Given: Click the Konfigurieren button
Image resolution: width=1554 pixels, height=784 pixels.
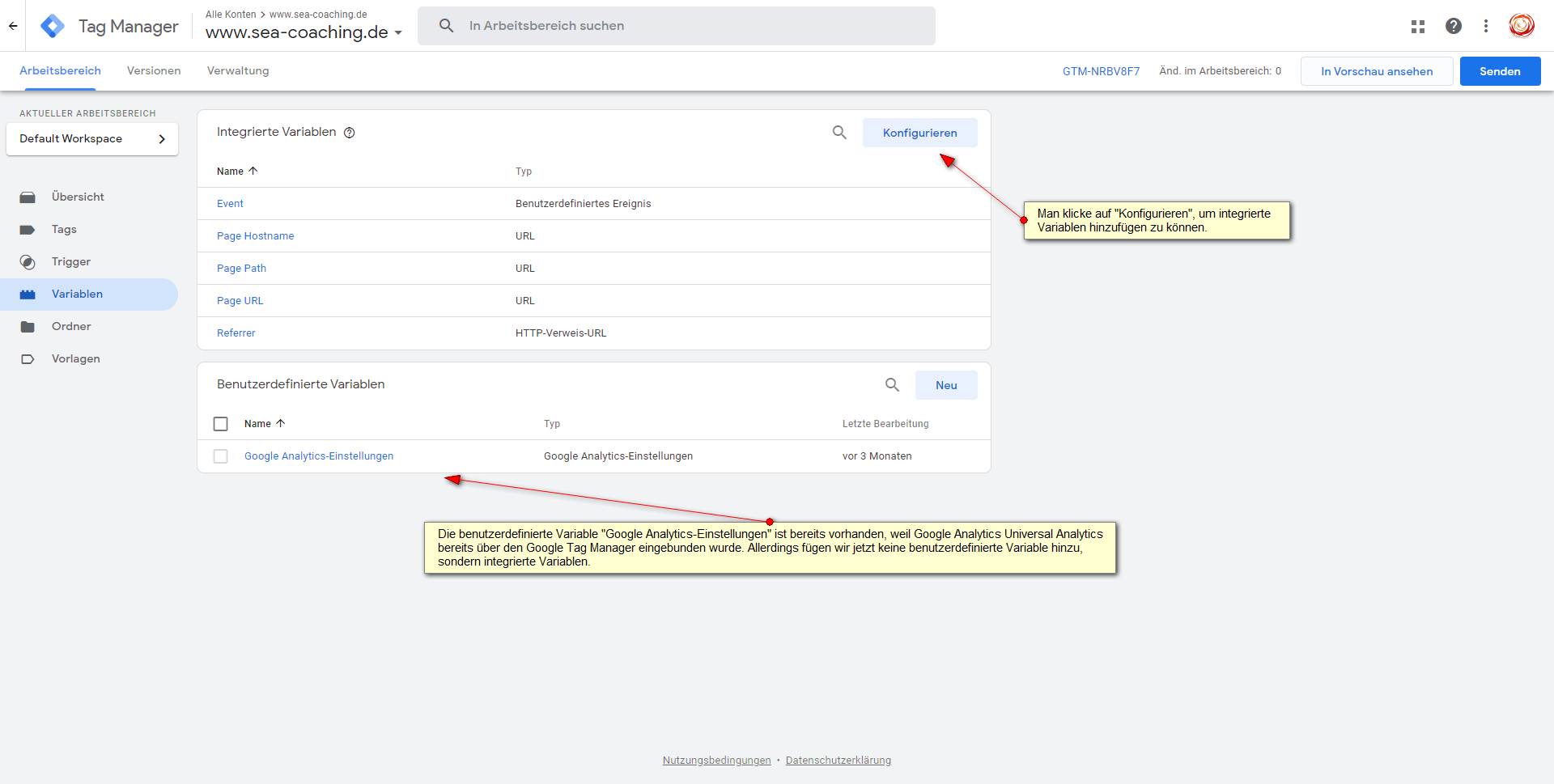Looking at the screenshot, I should tap(920, 133).
